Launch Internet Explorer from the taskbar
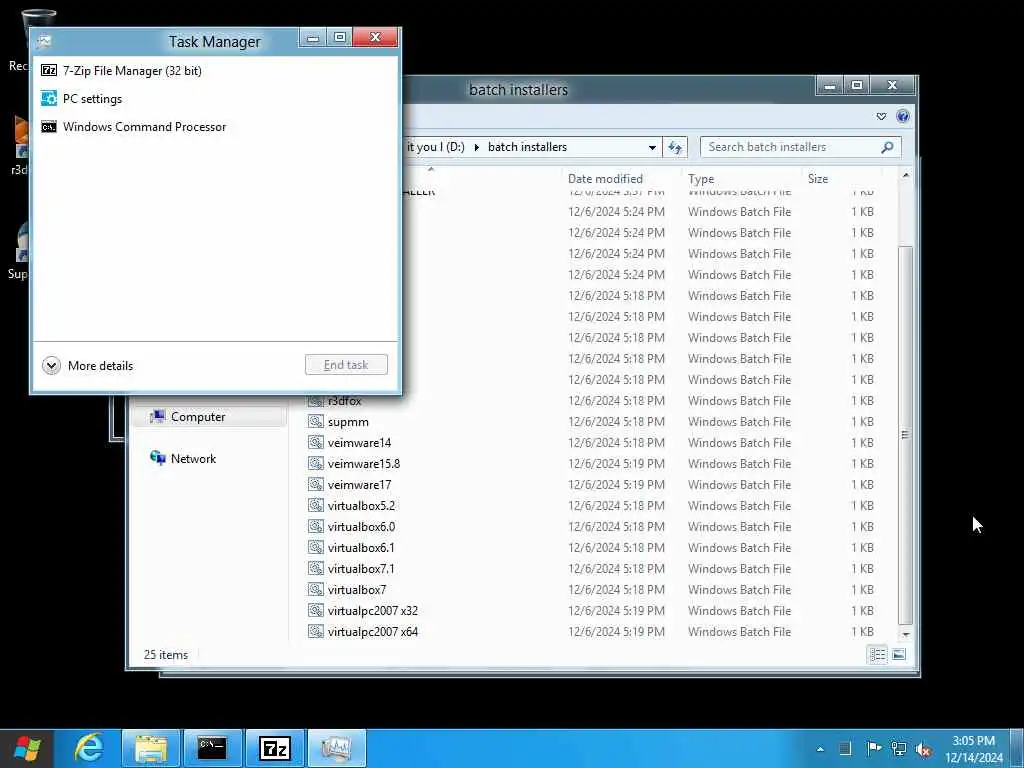 coord(88,748)
